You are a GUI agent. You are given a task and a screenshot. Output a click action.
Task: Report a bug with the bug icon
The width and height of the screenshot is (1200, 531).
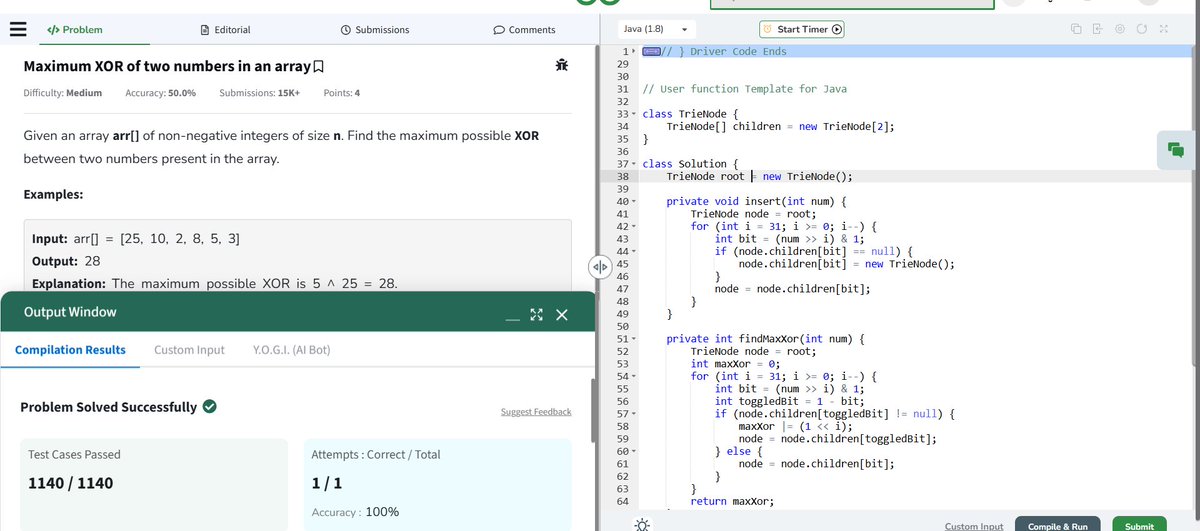click(x=562, y=66)
